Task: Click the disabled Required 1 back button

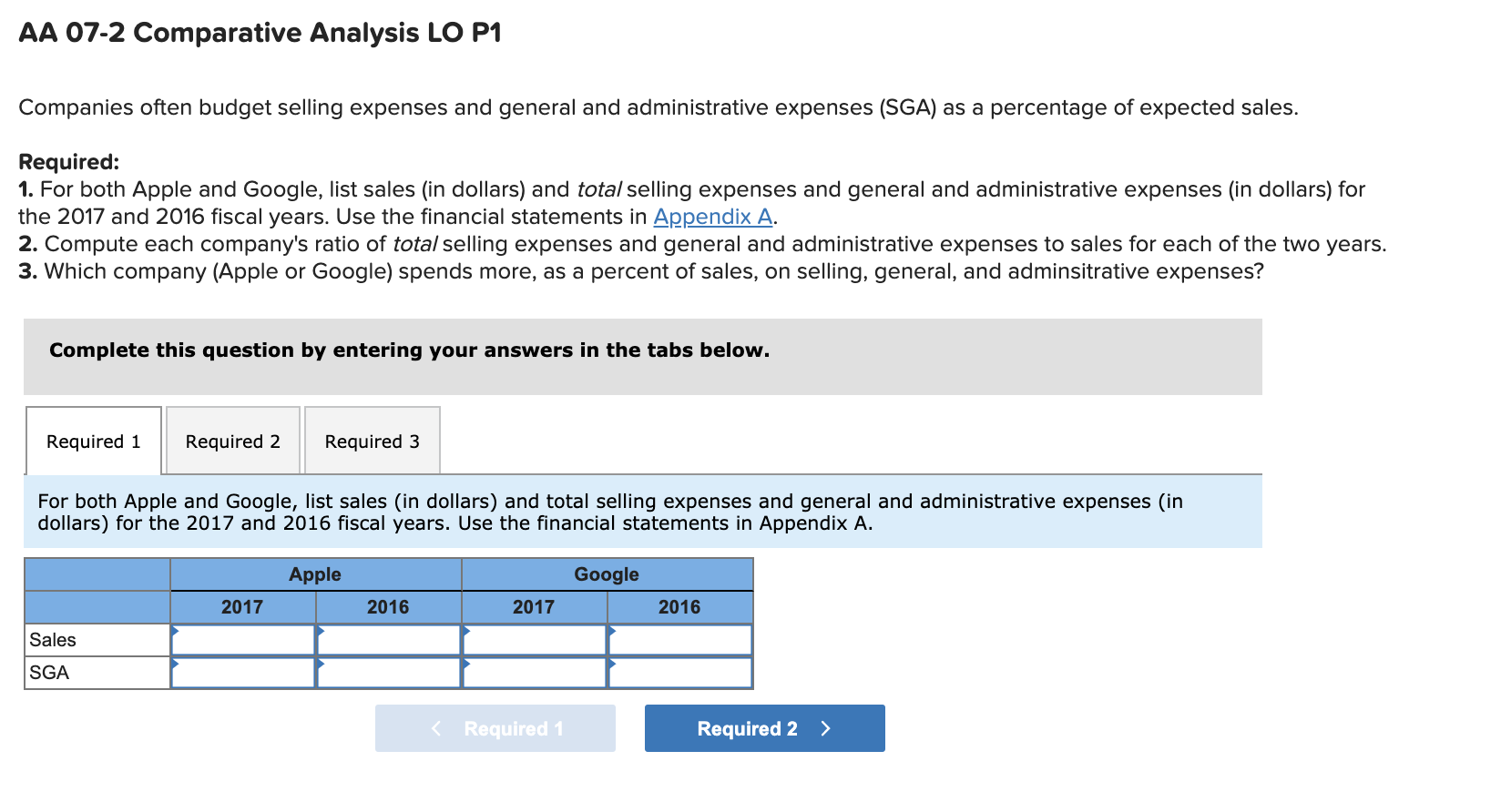Action: pos(495,727)
